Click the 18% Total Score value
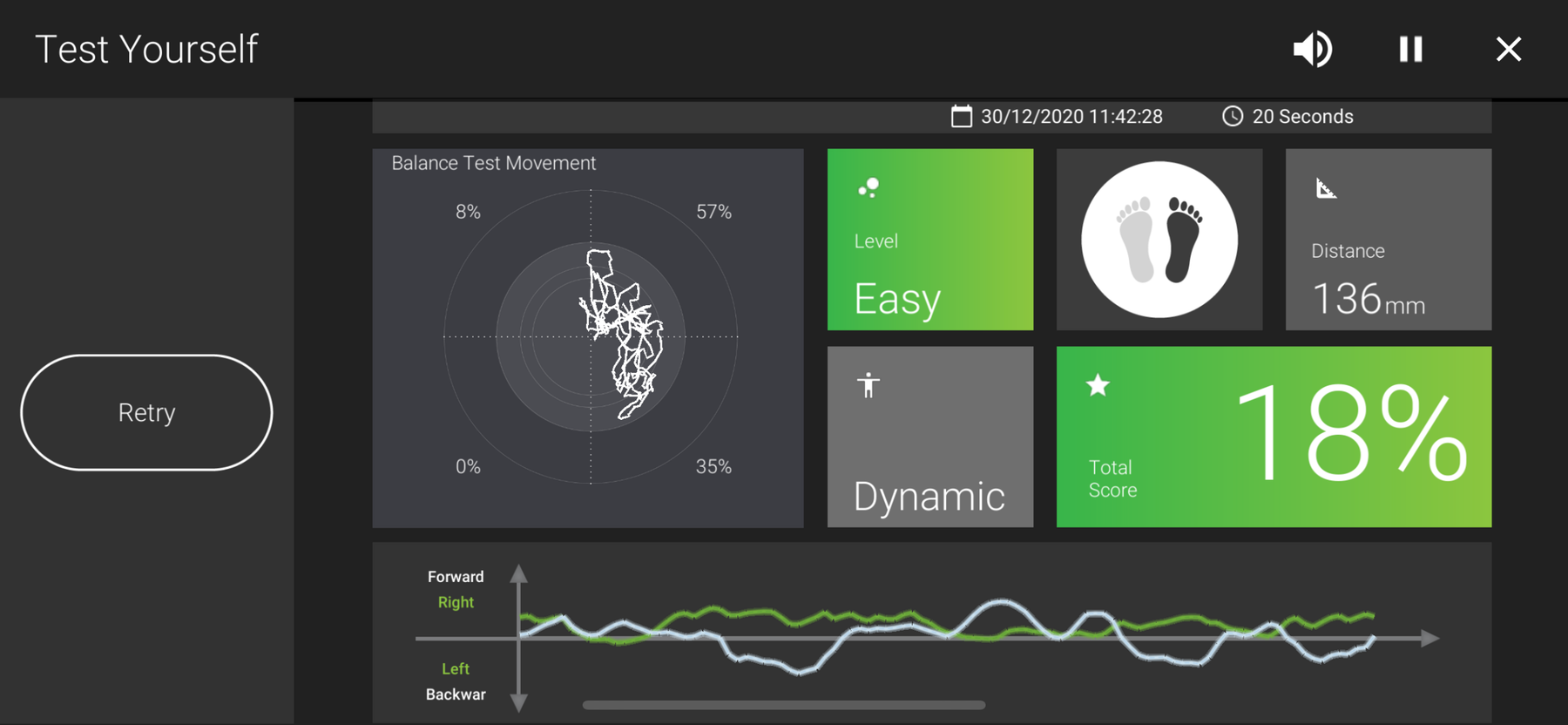Image resolution: width=1568 pixels, height=725 pixels. tap(1350, 434)
